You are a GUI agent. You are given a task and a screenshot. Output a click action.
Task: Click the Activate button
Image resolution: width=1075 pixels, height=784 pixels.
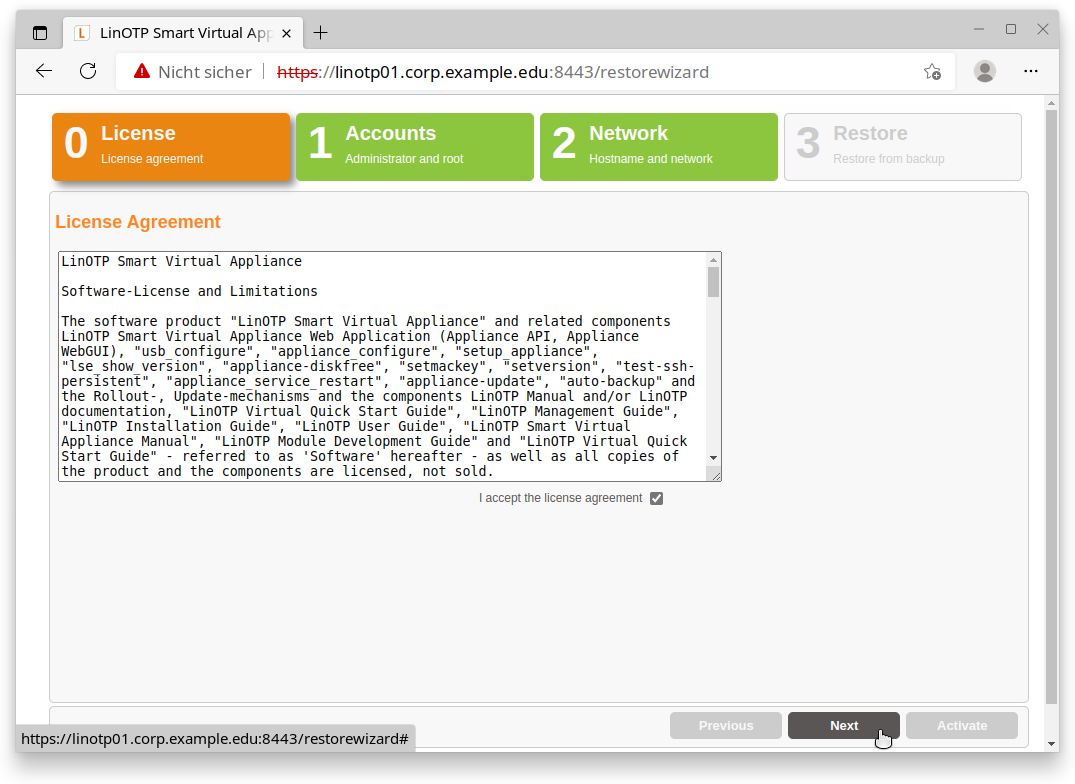tap(961, 726)
